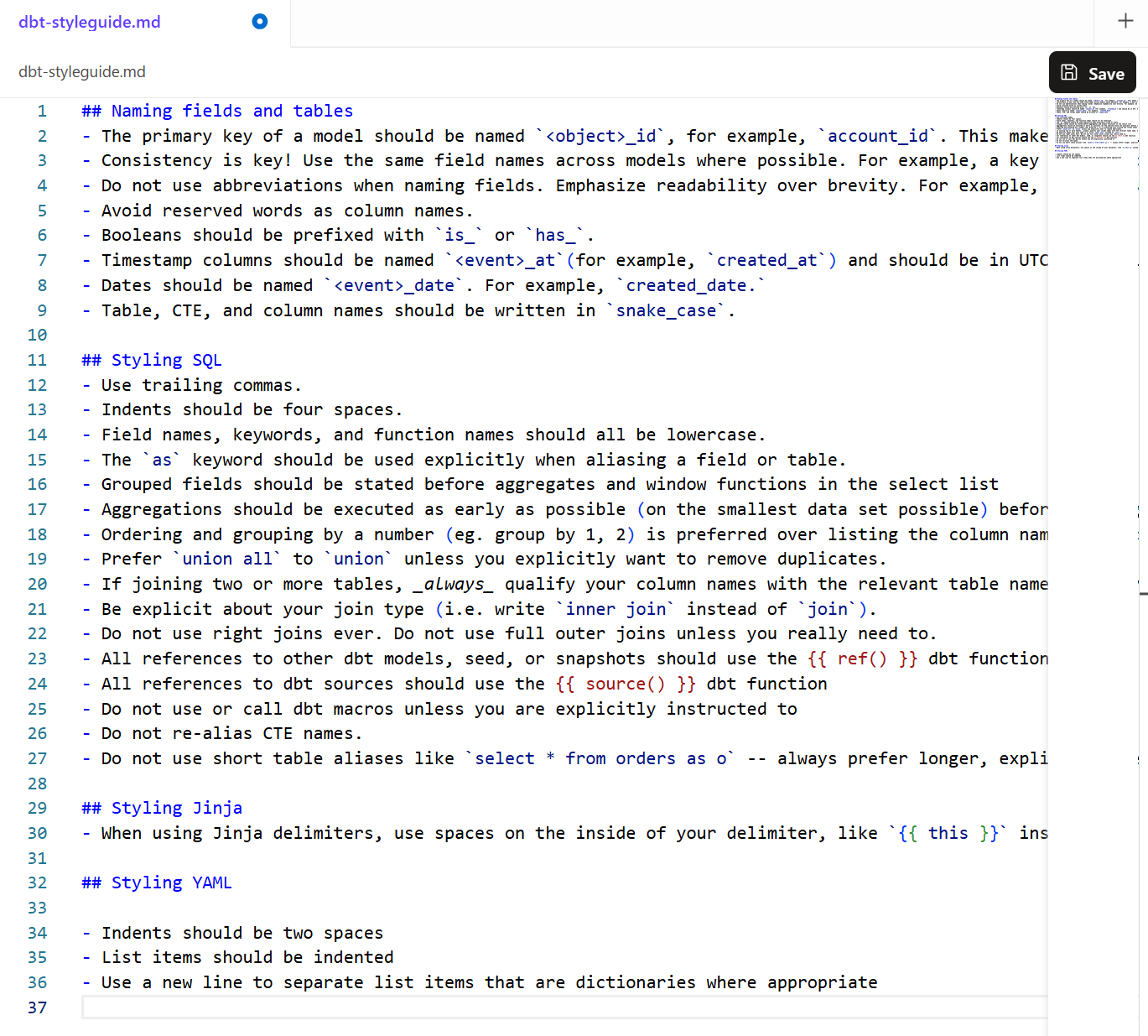This screenshot has width=1148, height=1036.
Task: Click 'Use a new line to separate' line
Action: (x=480, y=982)
